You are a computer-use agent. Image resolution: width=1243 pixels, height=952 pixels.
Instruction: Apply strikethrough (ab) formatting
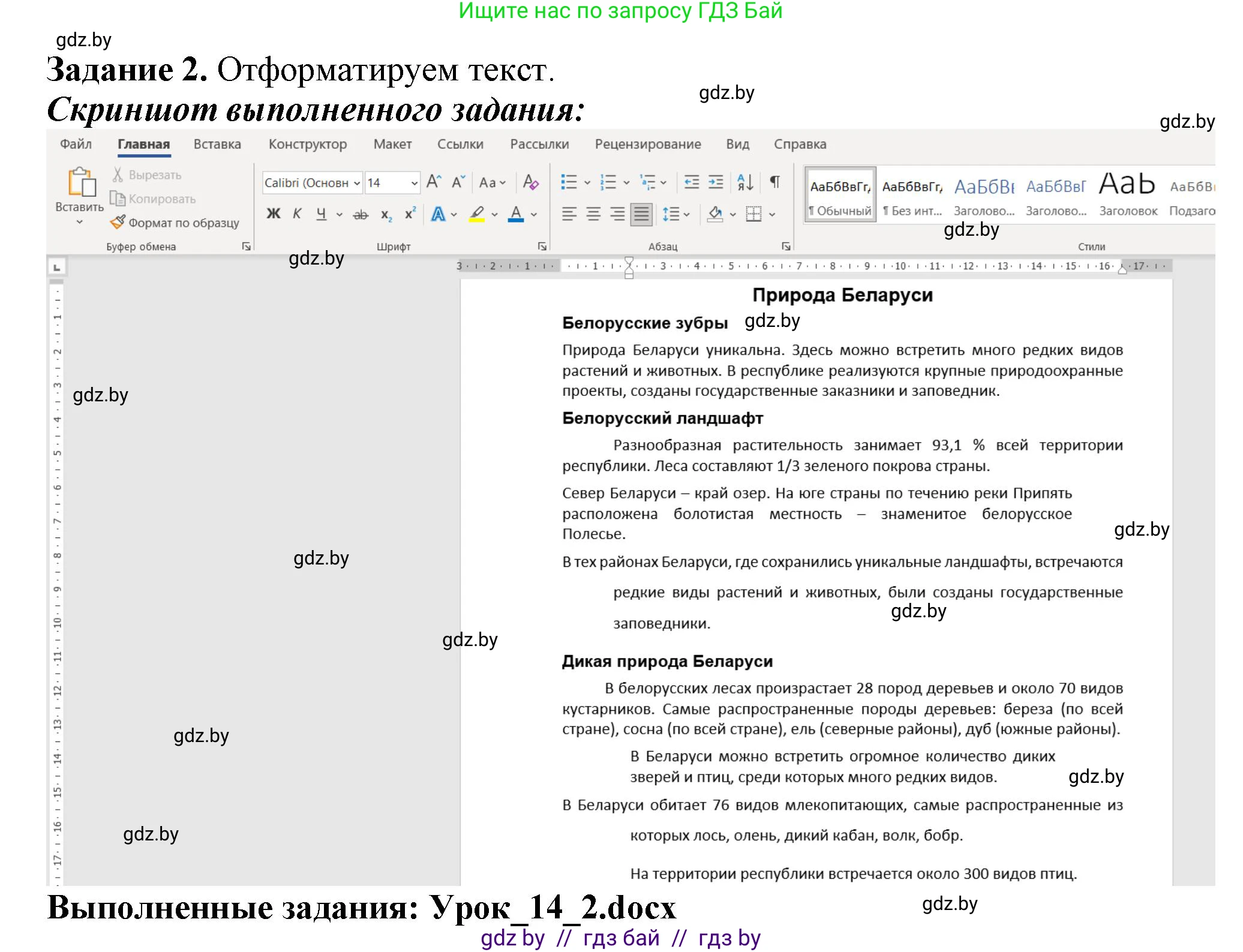click(360, 214)
